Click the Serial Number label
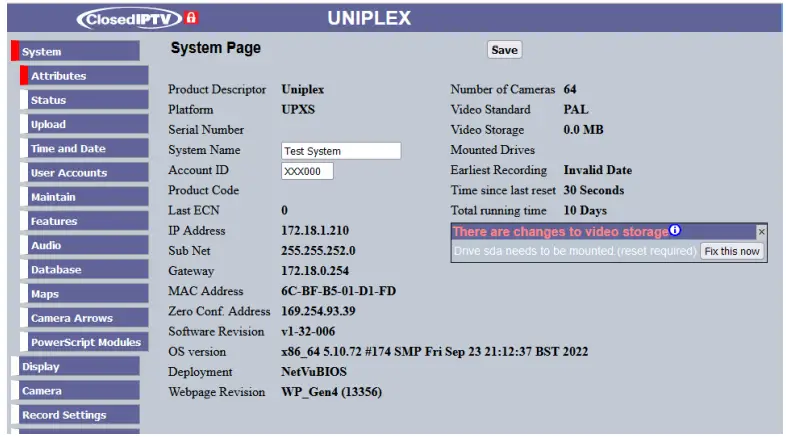Screen dimensions: 786x437 click(206, 129)
